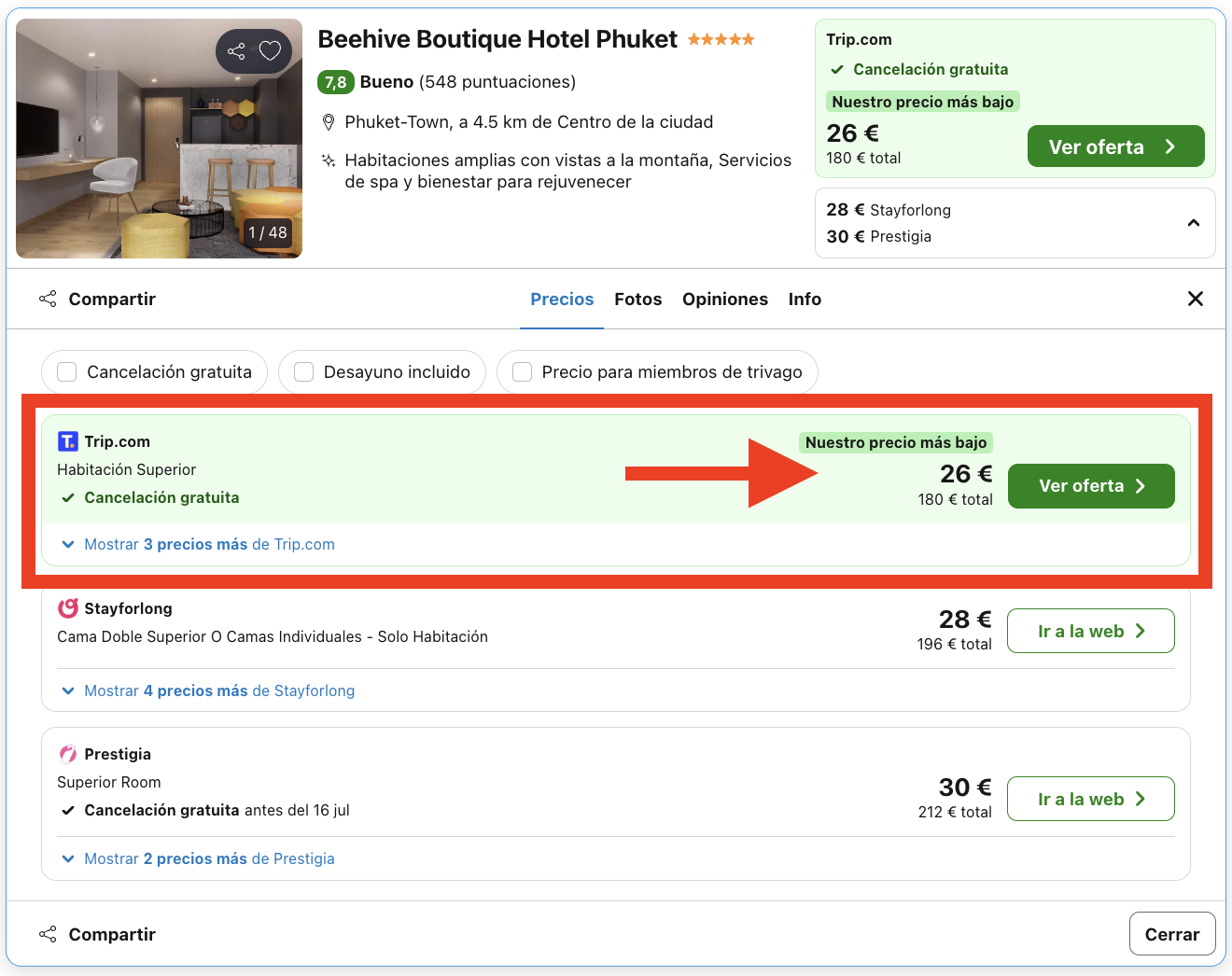Click the 212 € total Prestigia text
Screen dimensions: 1232x976
point(955,812)
